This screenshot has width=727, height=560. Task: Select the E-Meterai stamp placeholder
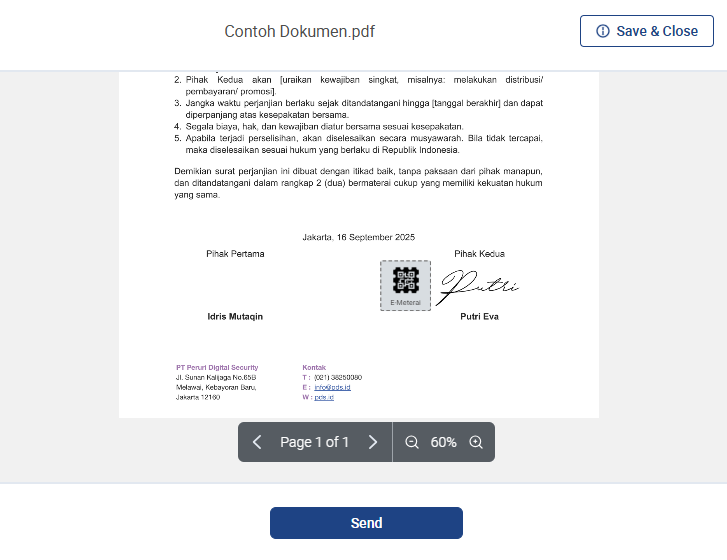pos(405,286)
